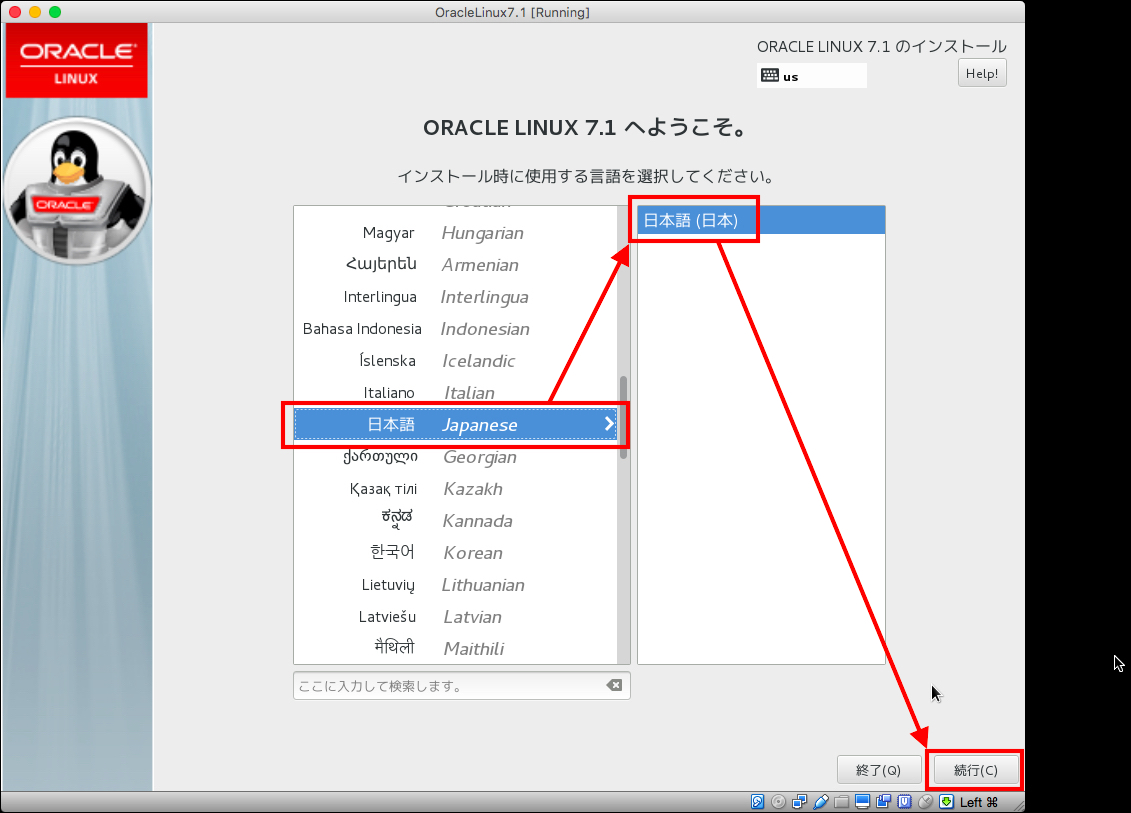This screenshot has height=813, width=1131.
Task: Open the network adapters status icon
Action: [800, 802]
